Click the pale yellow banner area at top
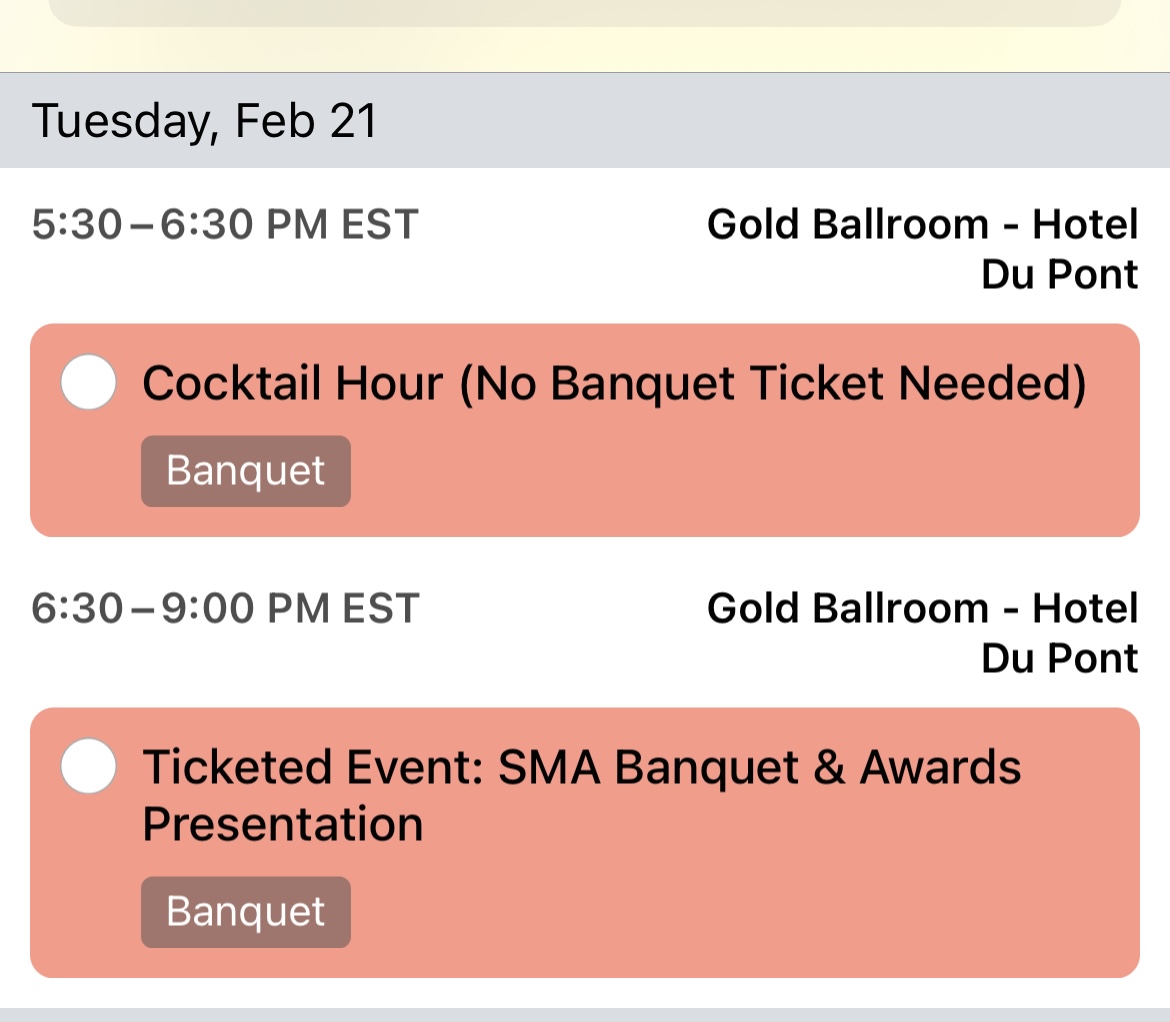This screenshot has height=1022, width=1170. pos(585,49)
